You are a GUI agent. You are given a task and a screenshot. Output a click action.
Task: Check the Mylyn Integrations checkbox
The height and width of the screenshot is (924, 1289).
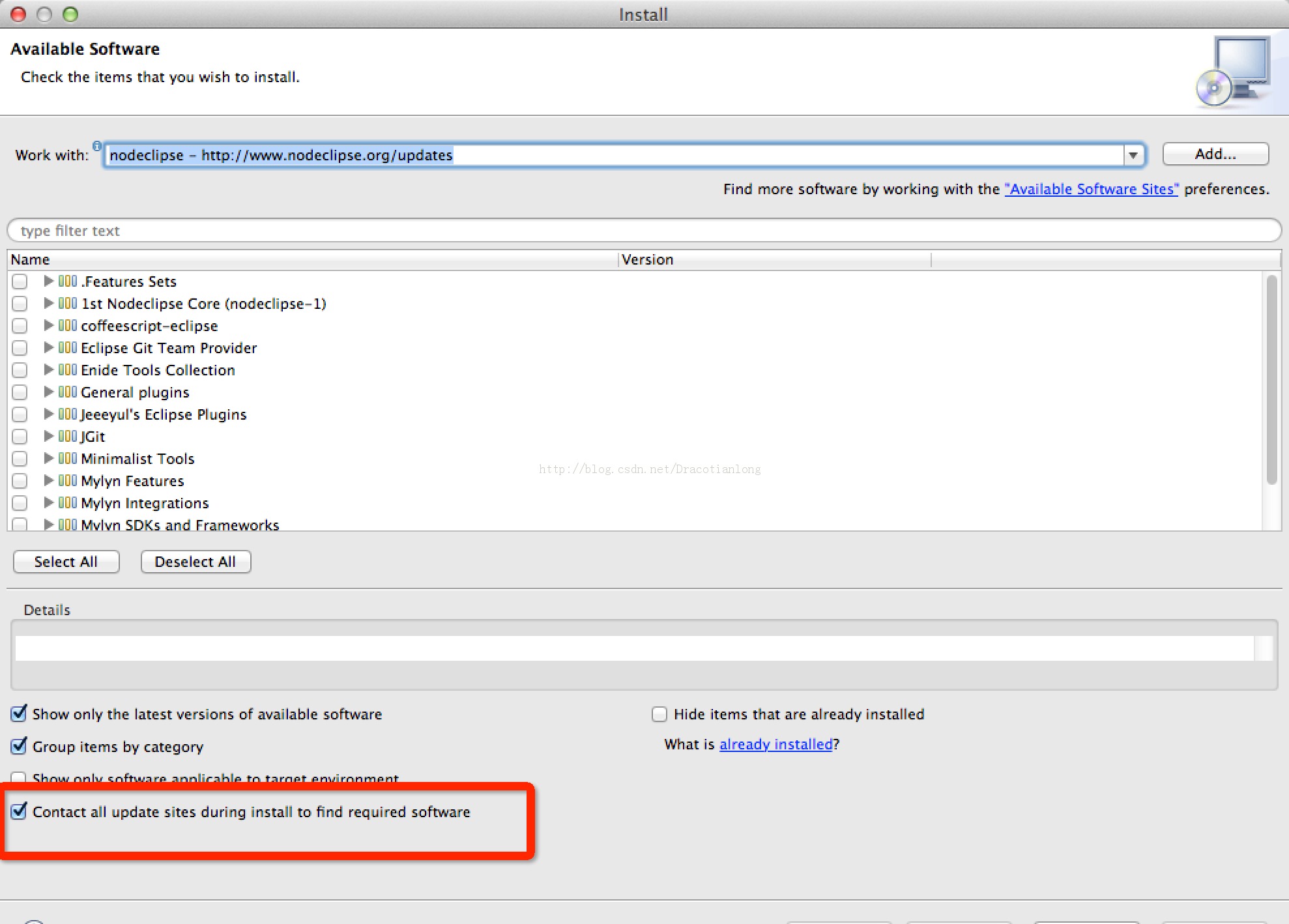point(20,503)
